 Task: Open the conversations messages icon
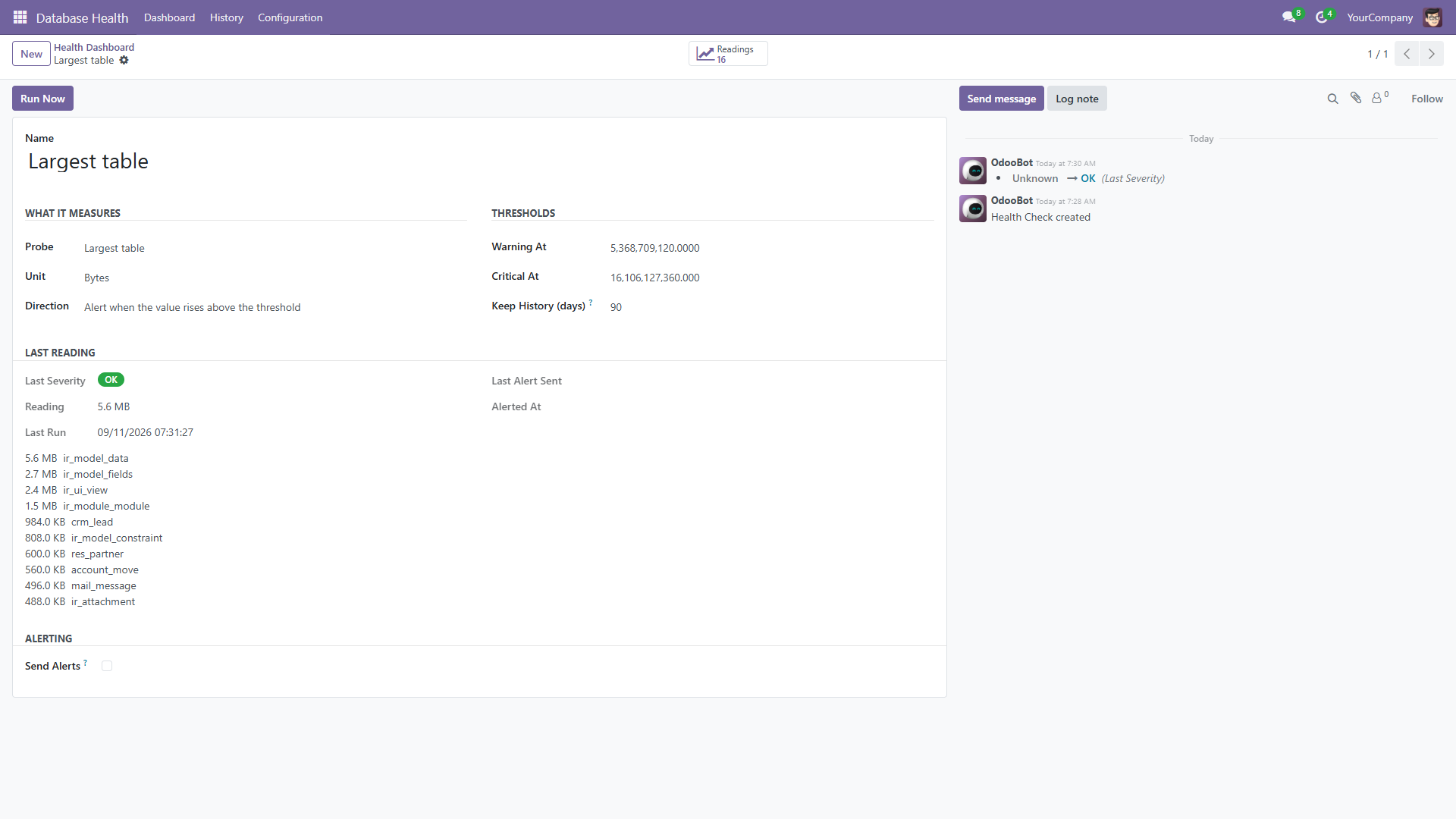pos(1288,17)
